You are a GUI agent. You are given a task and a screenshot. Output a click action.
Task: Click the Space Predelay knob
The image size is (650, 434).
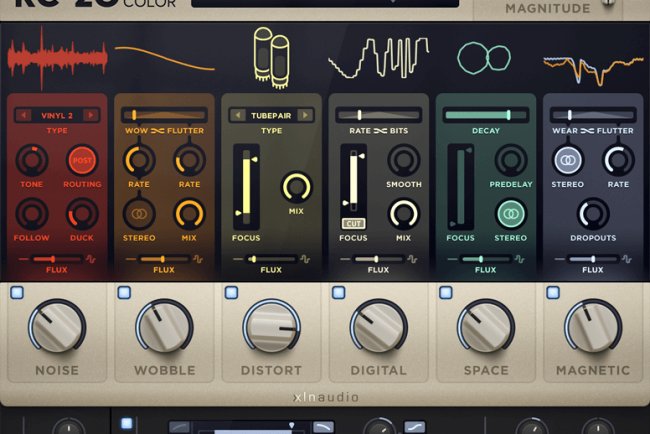click(511, 160)
